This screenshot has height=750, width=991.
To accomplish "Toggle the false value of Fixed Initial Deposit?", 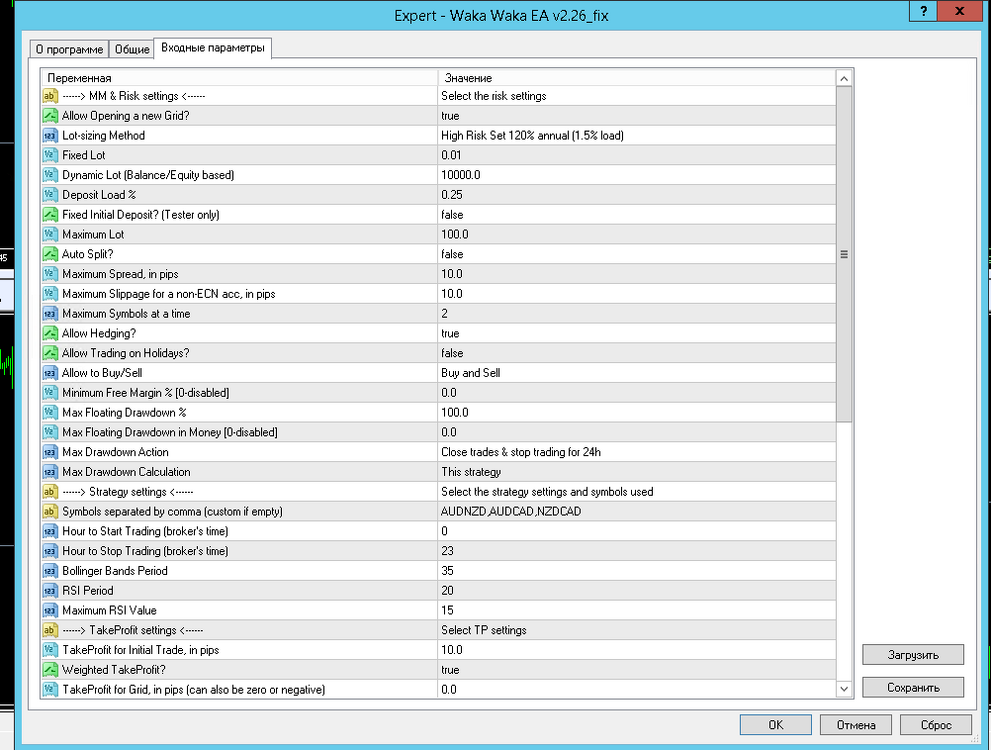I will click(636, 215).
